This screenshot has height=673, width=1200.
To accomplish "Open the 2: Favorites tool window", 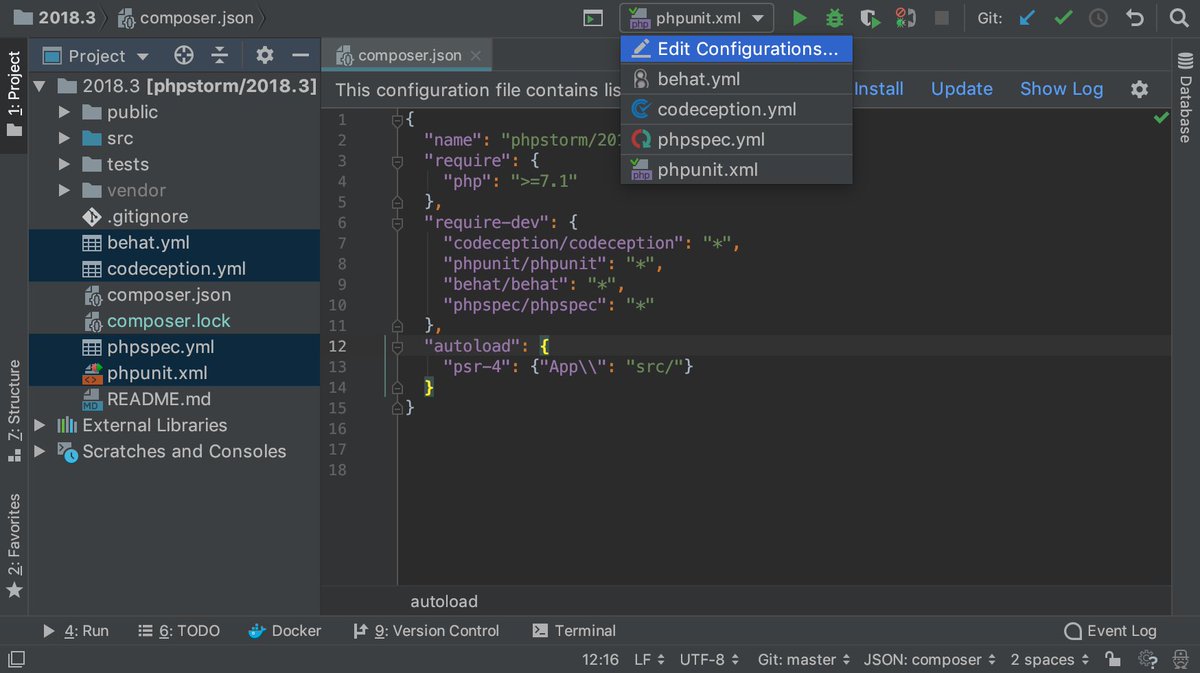I will pos(14,545).
